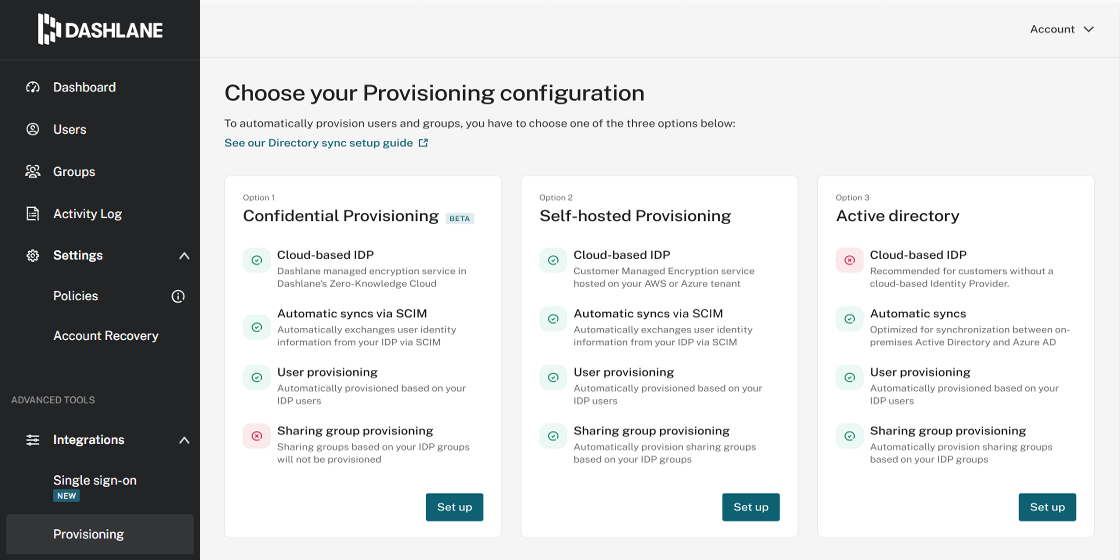Click the Activity Log document icon
The image size is (1120, 560).
click(x=33, y=214)
